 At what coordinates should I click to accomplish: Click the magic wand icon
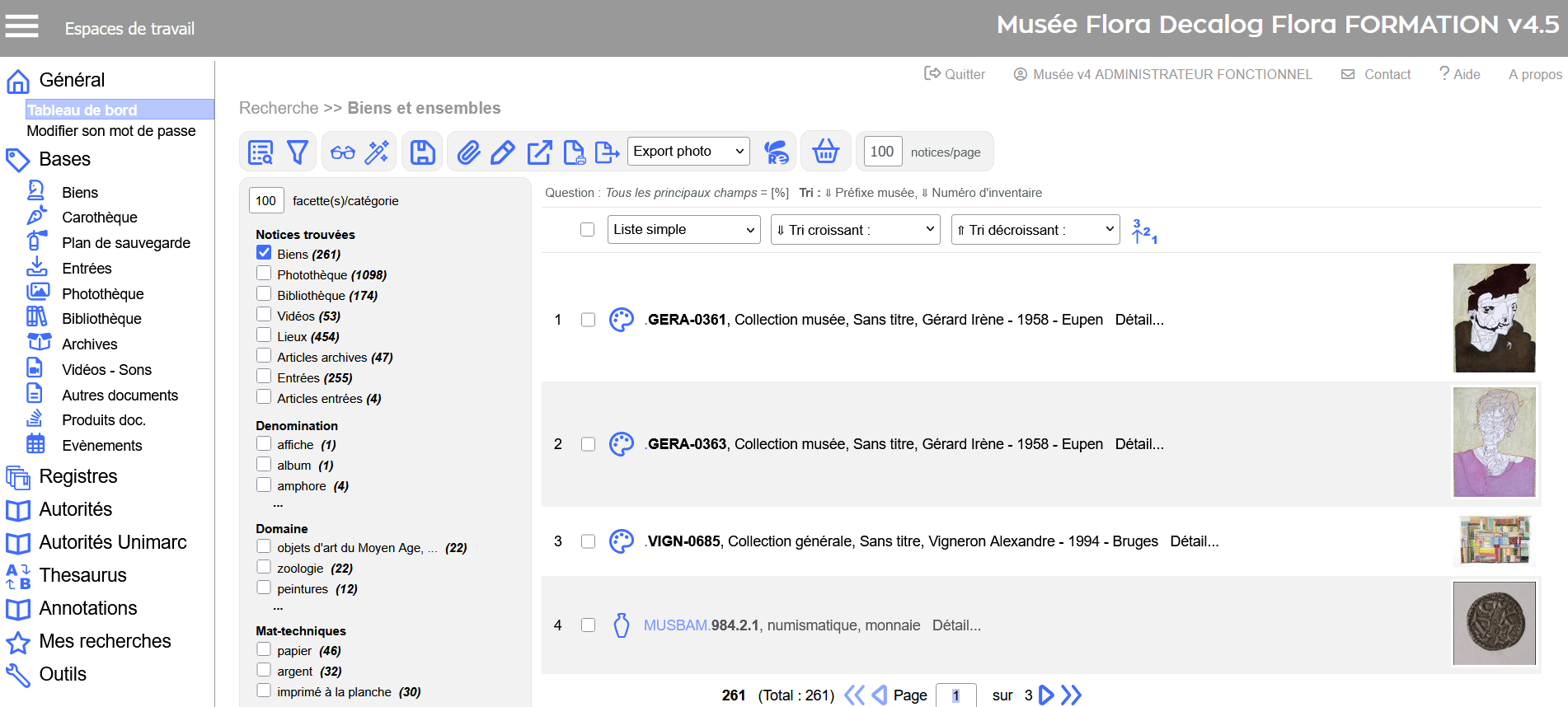pos(377,152)
